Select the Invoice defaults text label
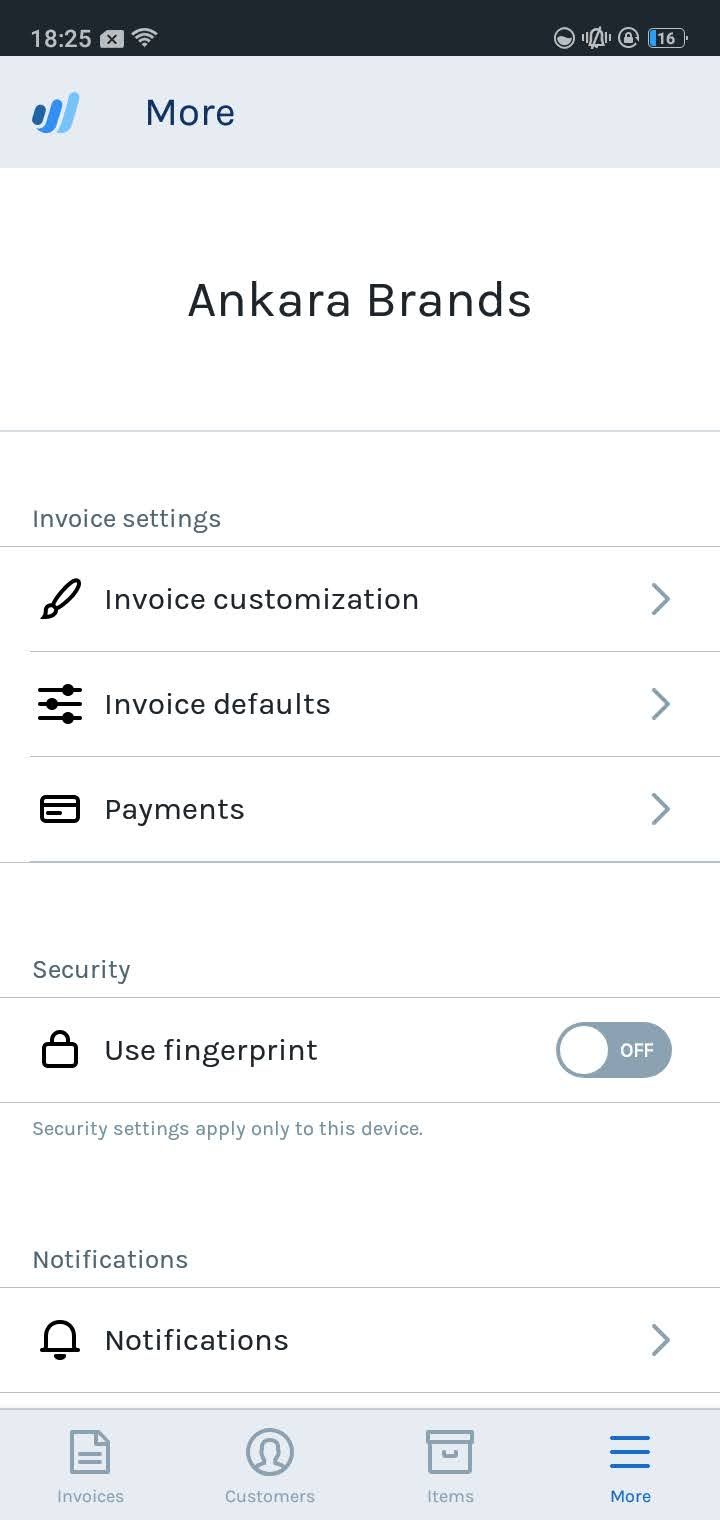720x1520 pixels. (x=217, y=704)
